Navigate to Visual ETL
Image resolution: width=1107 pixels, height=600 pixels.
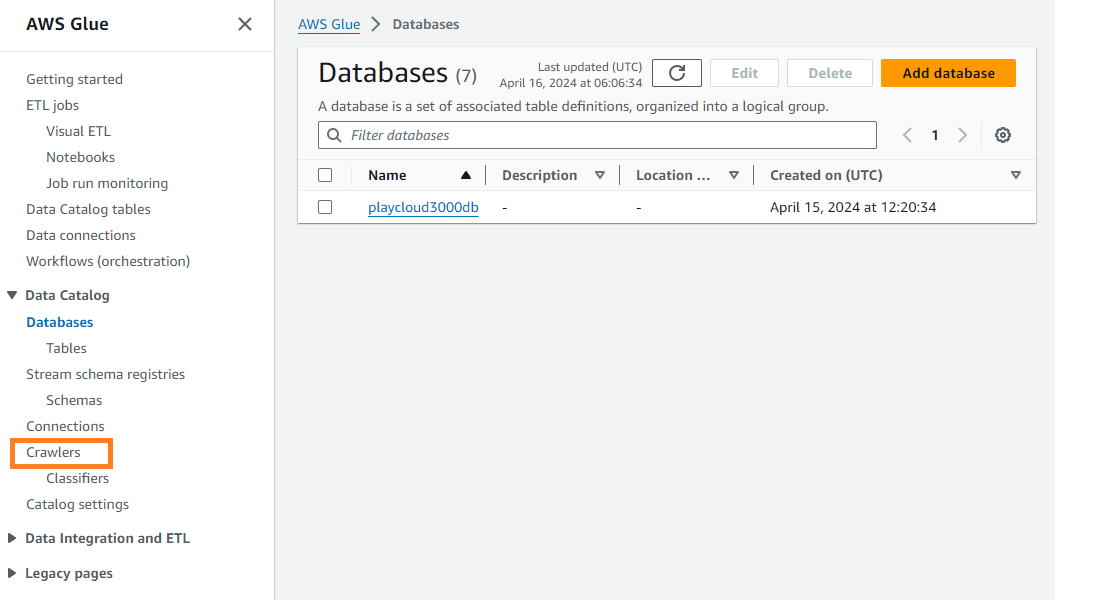tap(78, 131)
